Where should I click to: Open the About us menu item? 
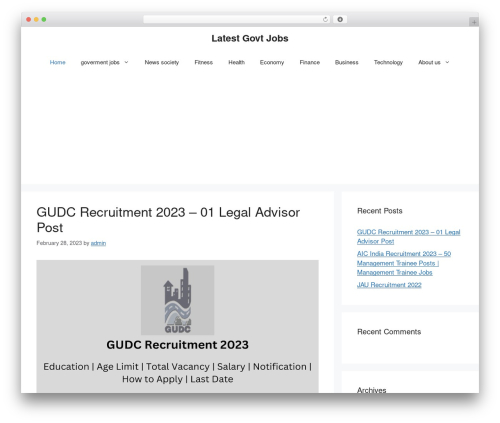429,62
